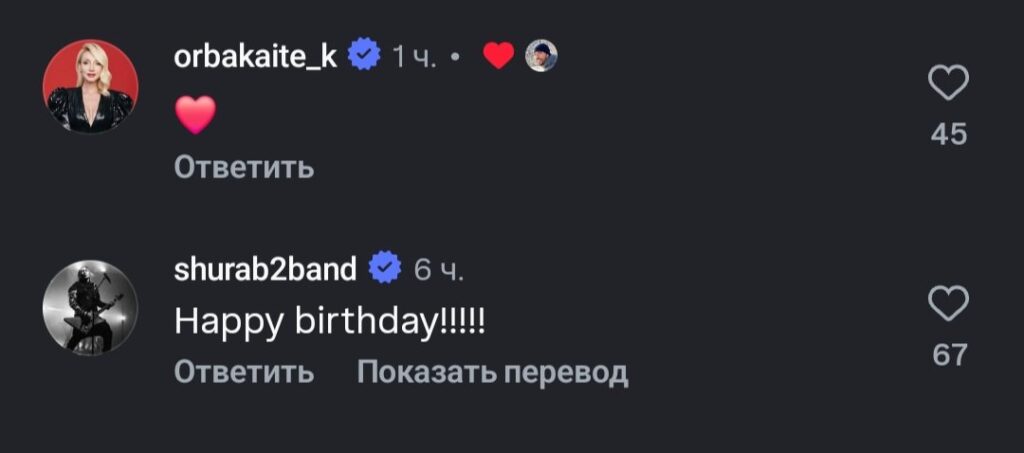Image resolution: width=1024 pixels, height=453 pixels.
Task: Click the verified badge beside orbakaite_k
Action: tap(364, 56)
